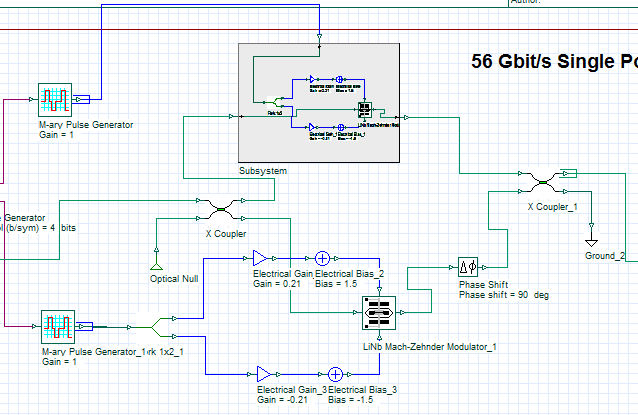Click the 'Gain = 0.21' parameter text
Screen dimensions: 638x415
tap(277, 284)
